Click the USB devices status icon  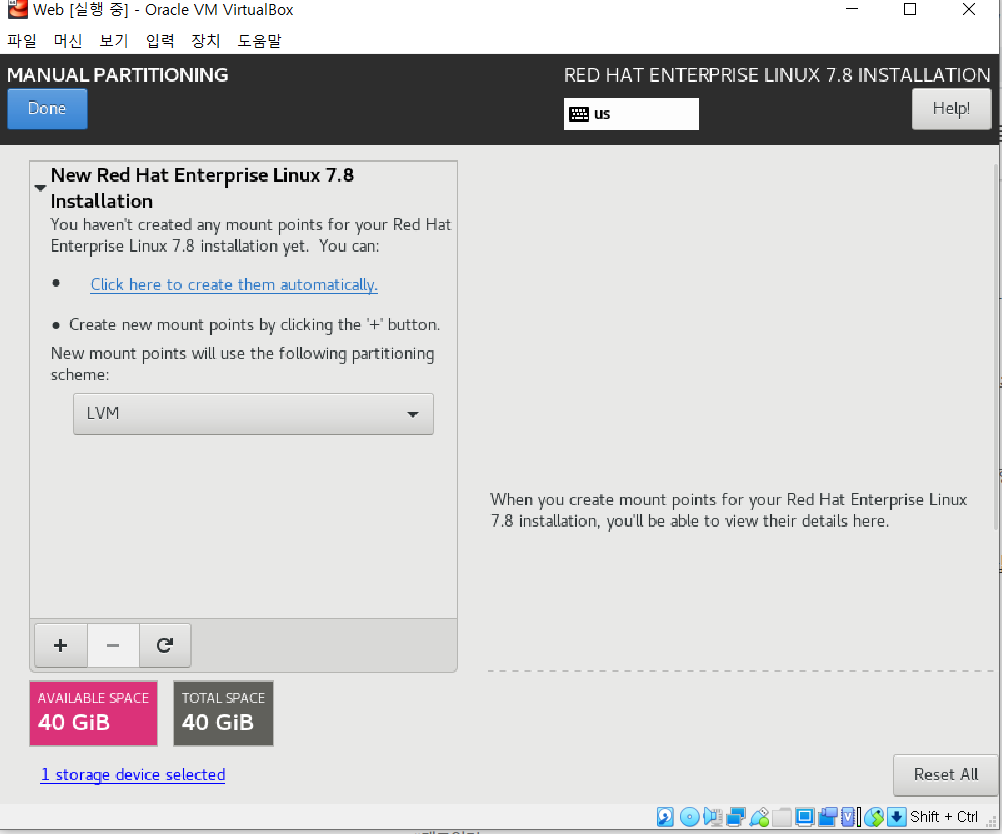coord(759,817)
